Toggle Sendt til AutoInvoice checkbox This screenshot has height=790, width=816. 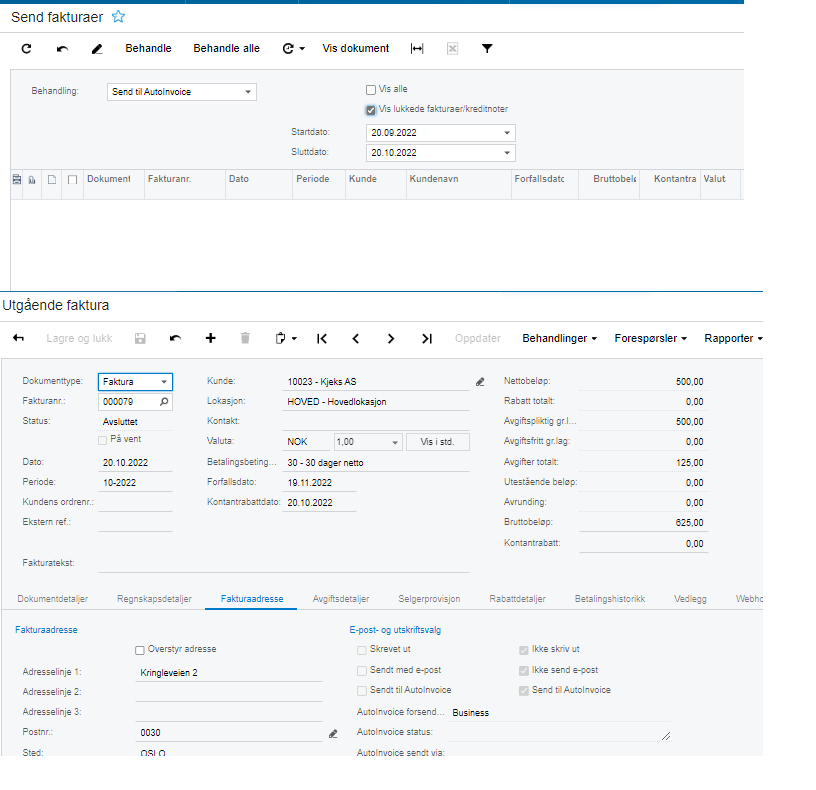tap(362, 691)
